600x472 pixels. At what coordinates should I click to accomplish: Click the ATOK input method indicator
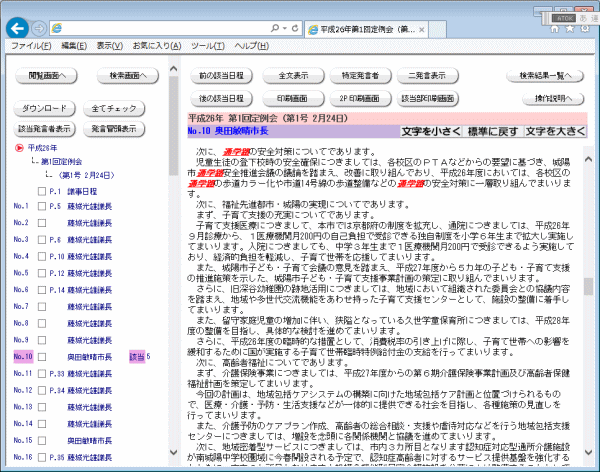564,18
